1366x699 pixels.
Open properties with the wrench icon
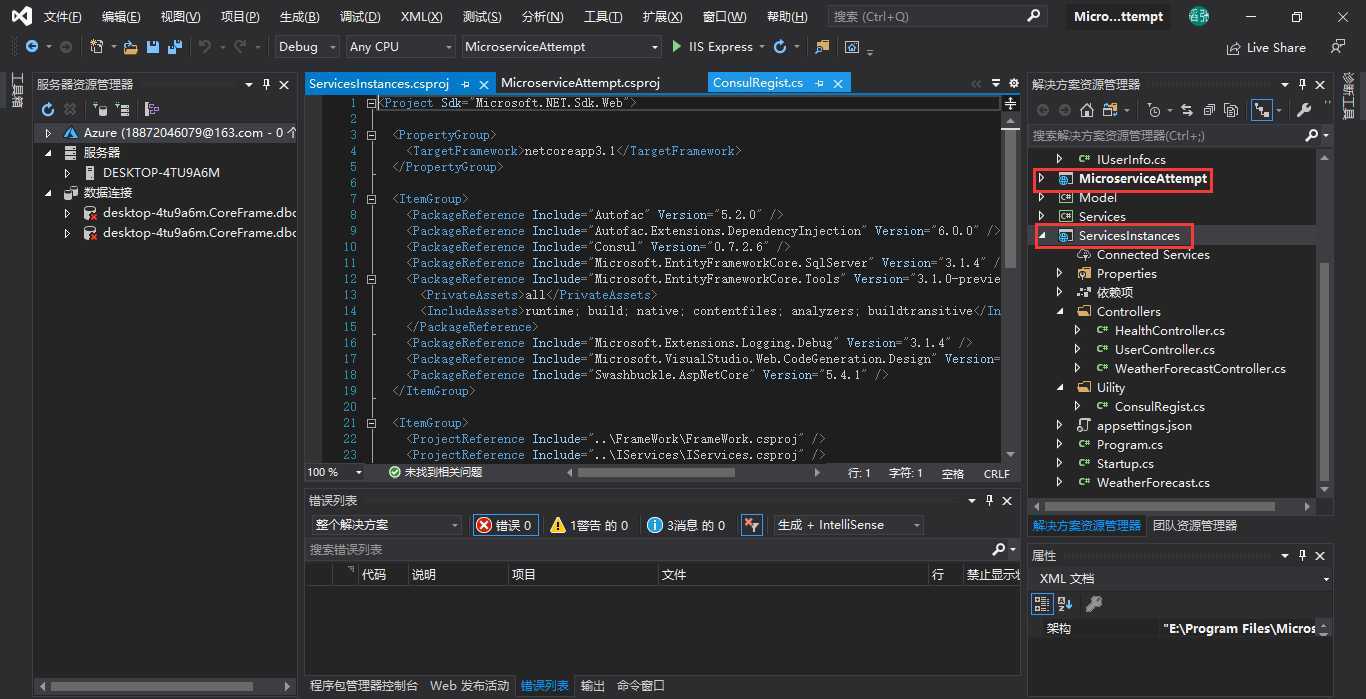(1304, 110)
